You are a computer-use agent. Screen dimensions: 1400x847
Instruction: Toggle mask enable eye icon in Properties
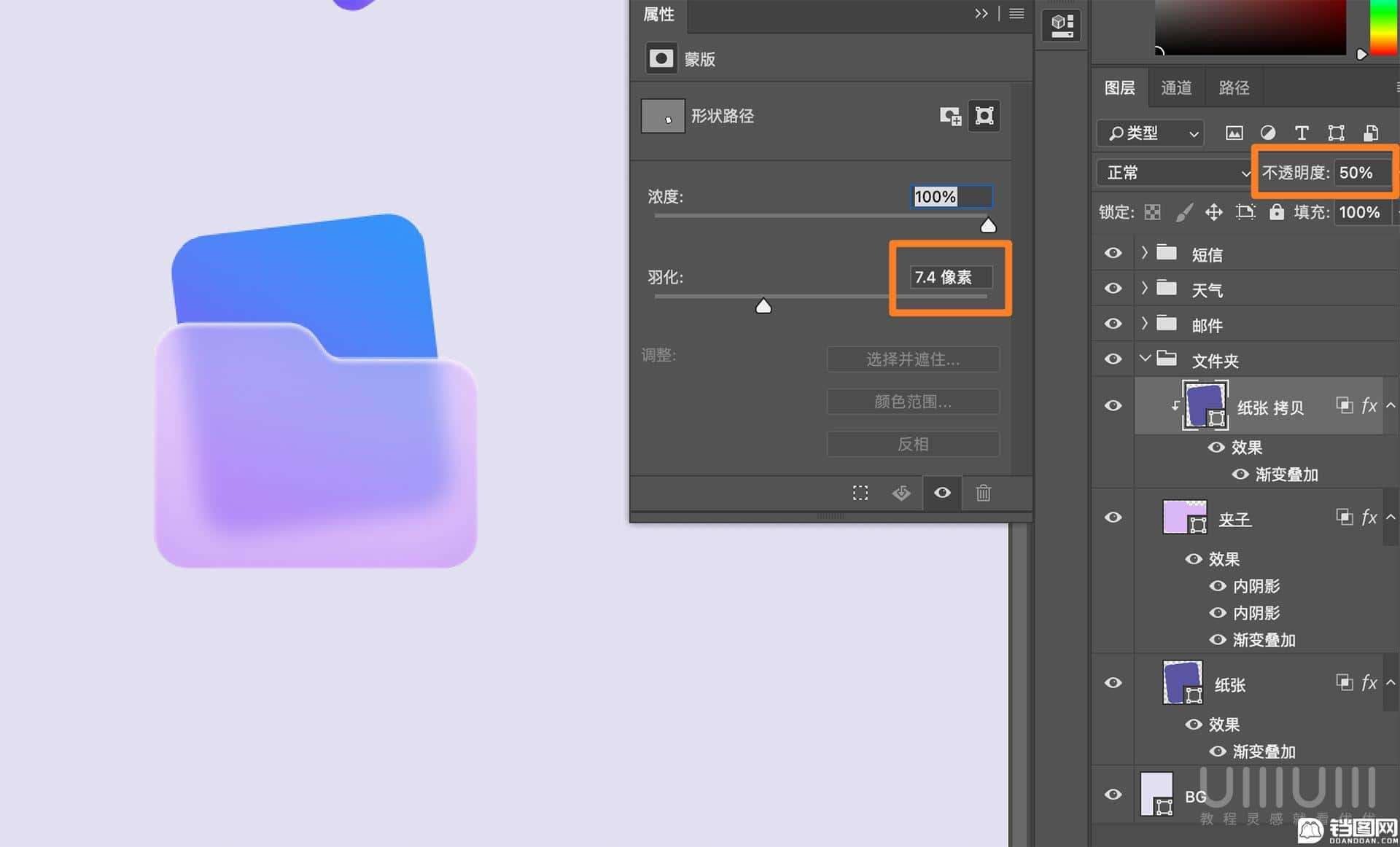pyautogui.click(x=942, y=493)
